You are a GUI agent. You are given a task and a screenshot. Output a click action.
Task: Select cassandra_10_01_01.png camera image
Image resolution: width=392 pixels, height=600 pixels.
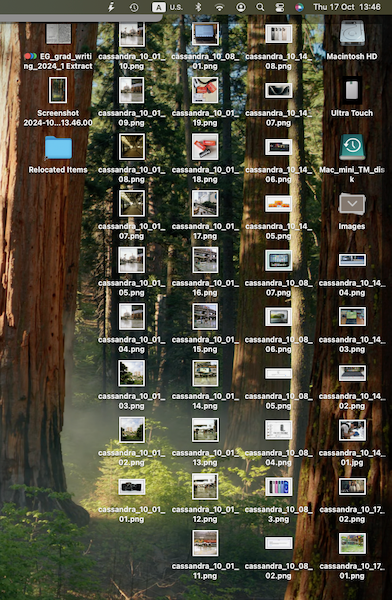(132, 487)
